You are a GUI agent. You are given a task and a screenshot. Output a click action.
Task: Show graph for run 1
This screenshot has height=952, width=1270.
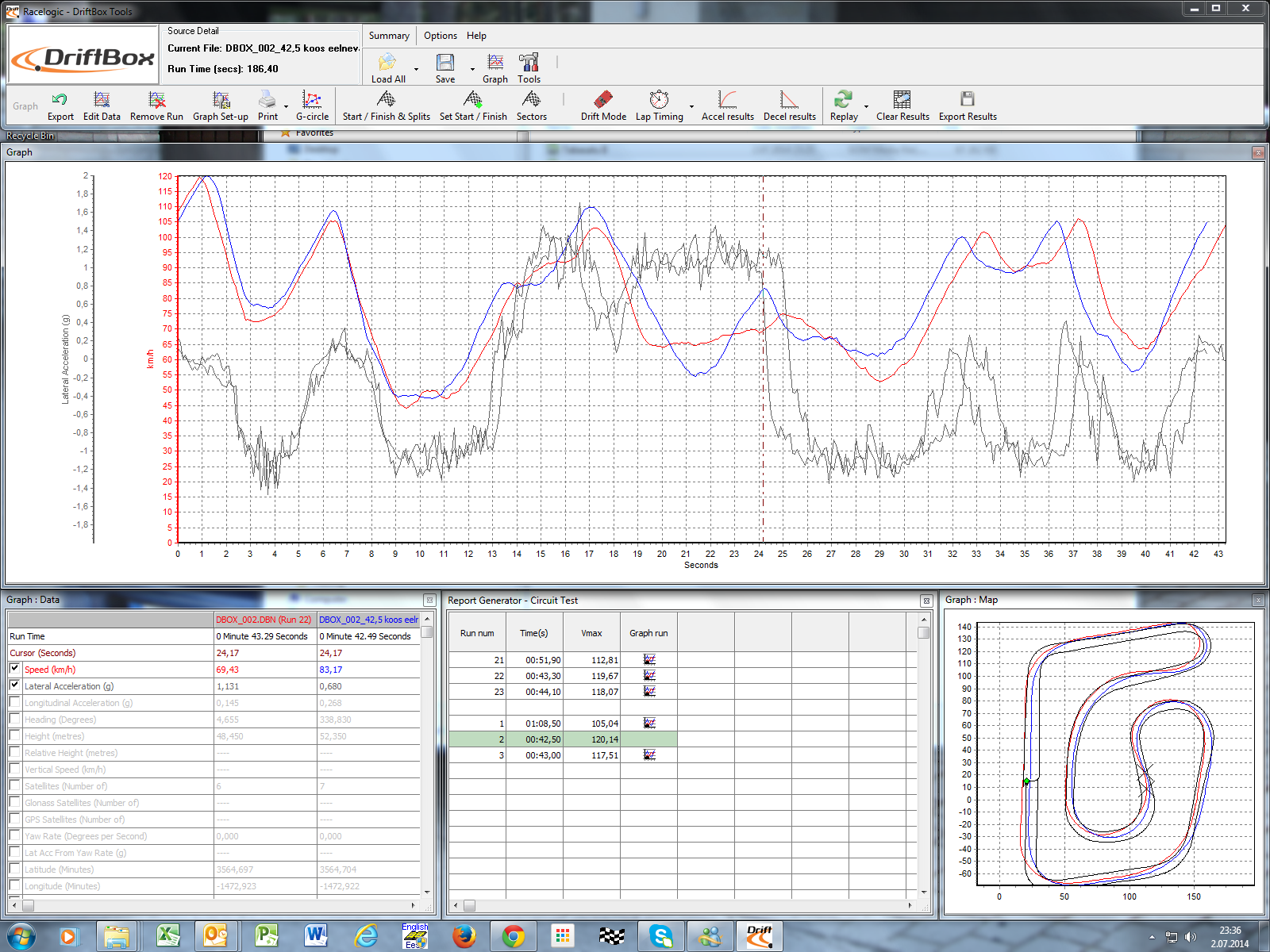[649, 723]
